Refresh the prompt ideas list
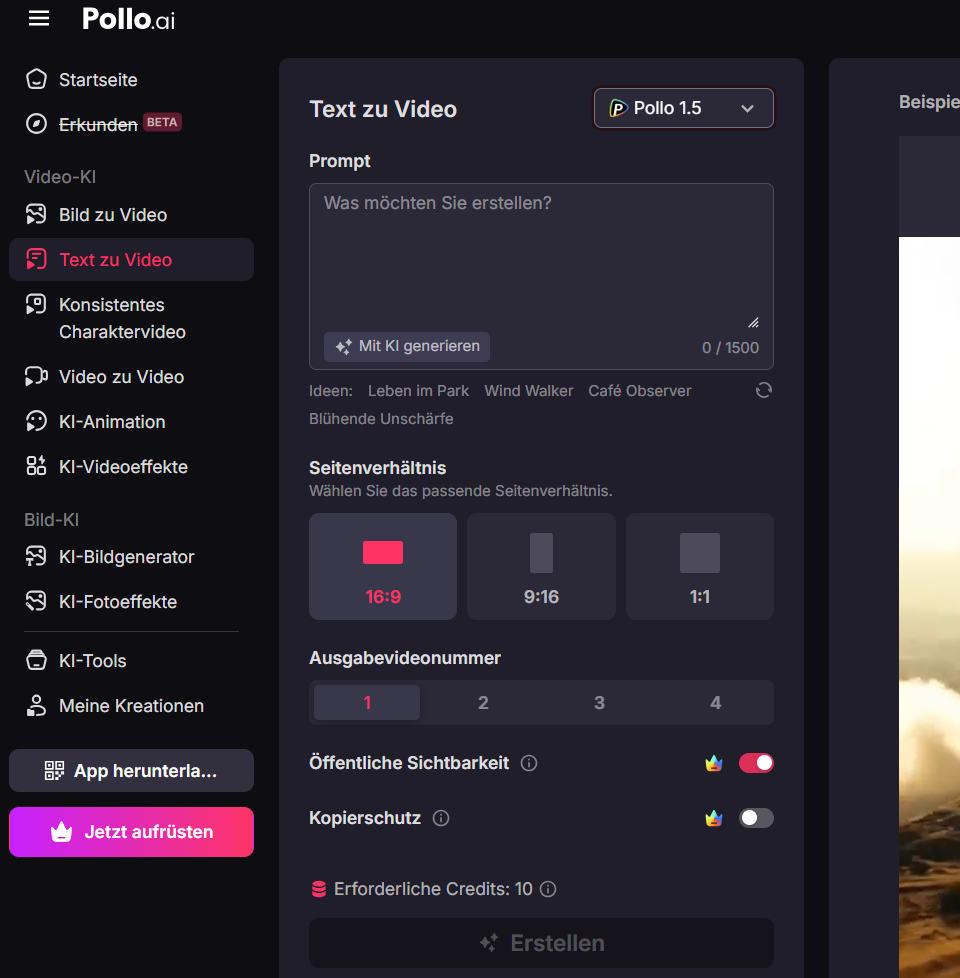Screen dimensions: 960x978 click(x=764, y=390)
